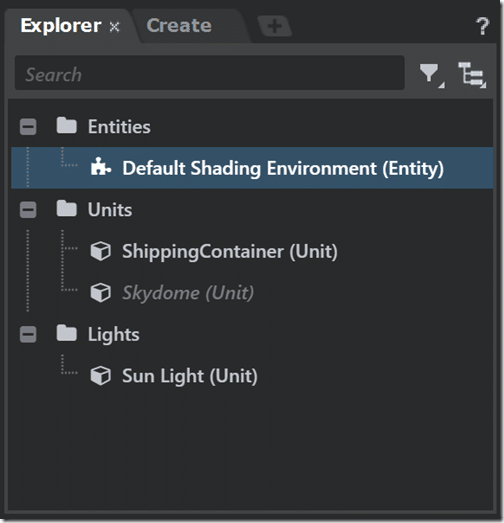
Task: Open the filter funnel options
Action: click(x=431, y=75)
